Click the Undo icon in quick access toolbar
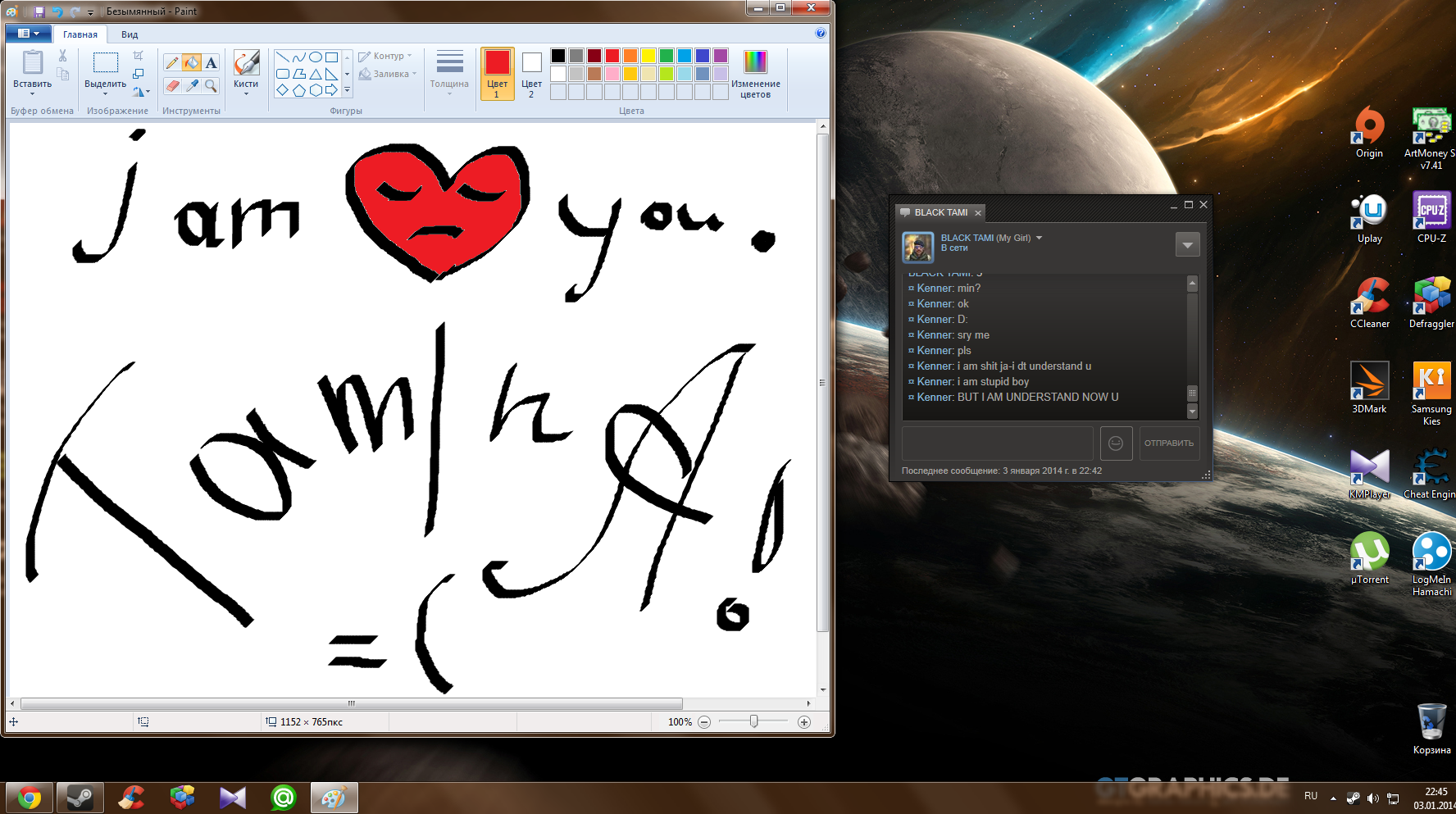The height and width of the screenshot is (814, 1456). (x=57, y=11)
